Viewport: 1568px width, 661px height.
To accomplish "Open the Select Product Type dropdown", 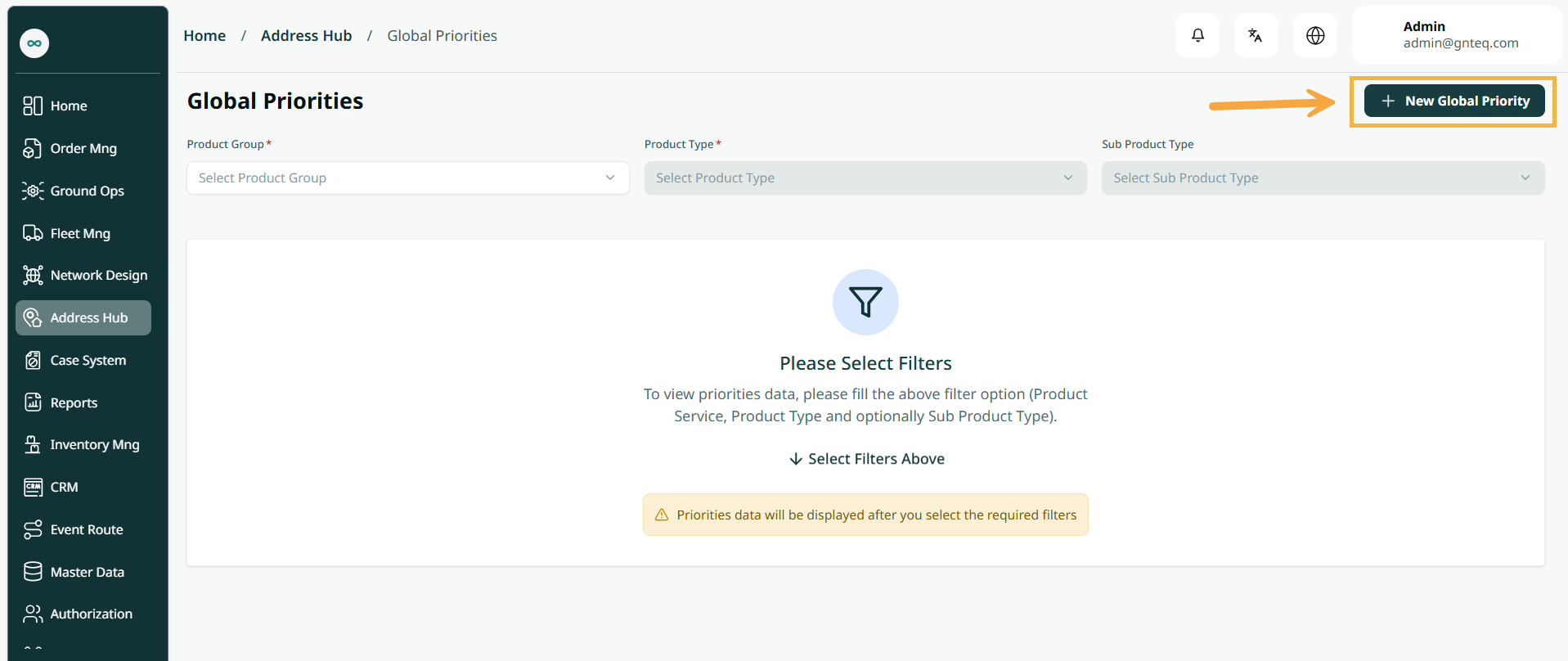I will tap(865, 178).
